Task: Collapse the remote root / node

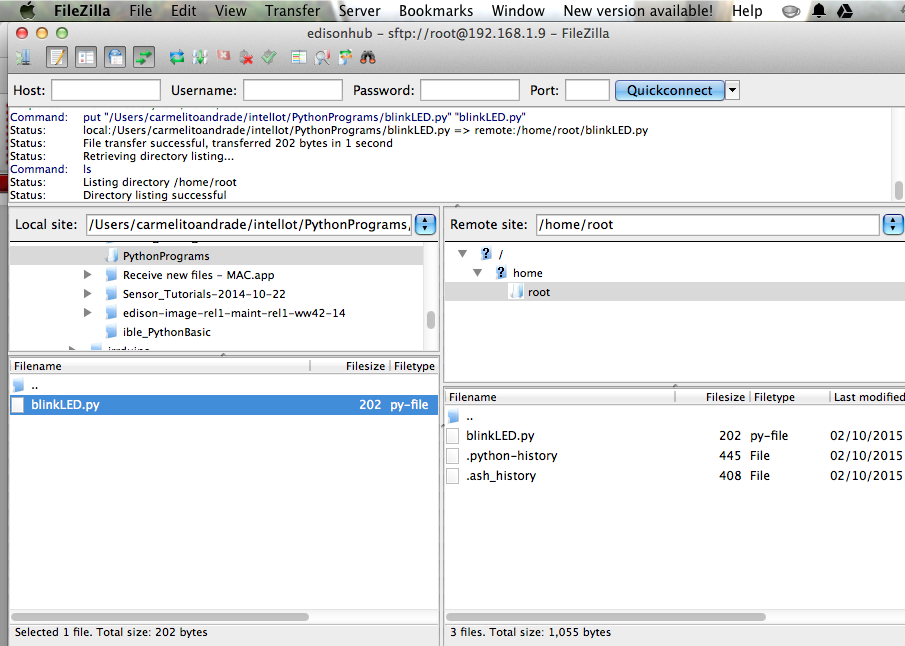Action: point(462,253)
